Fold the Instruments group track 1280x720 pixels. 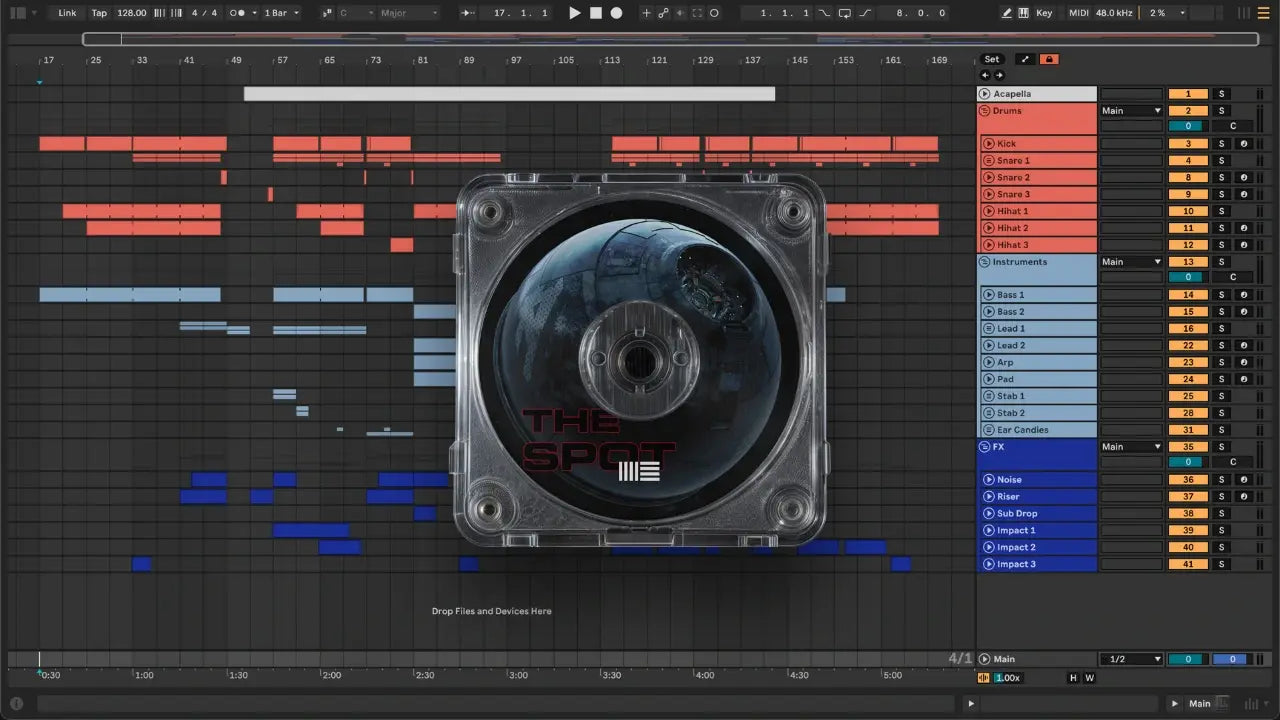[x=985, y=262]
